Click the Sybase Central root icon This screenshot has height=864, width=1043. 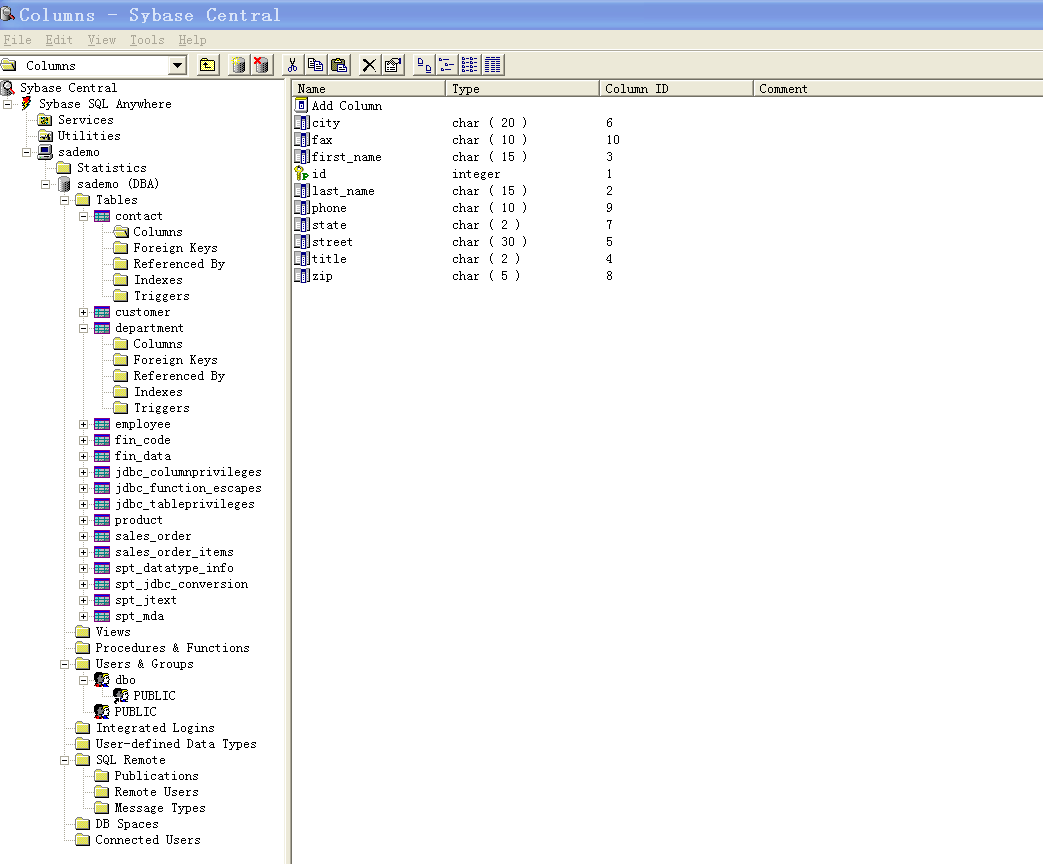(8, 87)
